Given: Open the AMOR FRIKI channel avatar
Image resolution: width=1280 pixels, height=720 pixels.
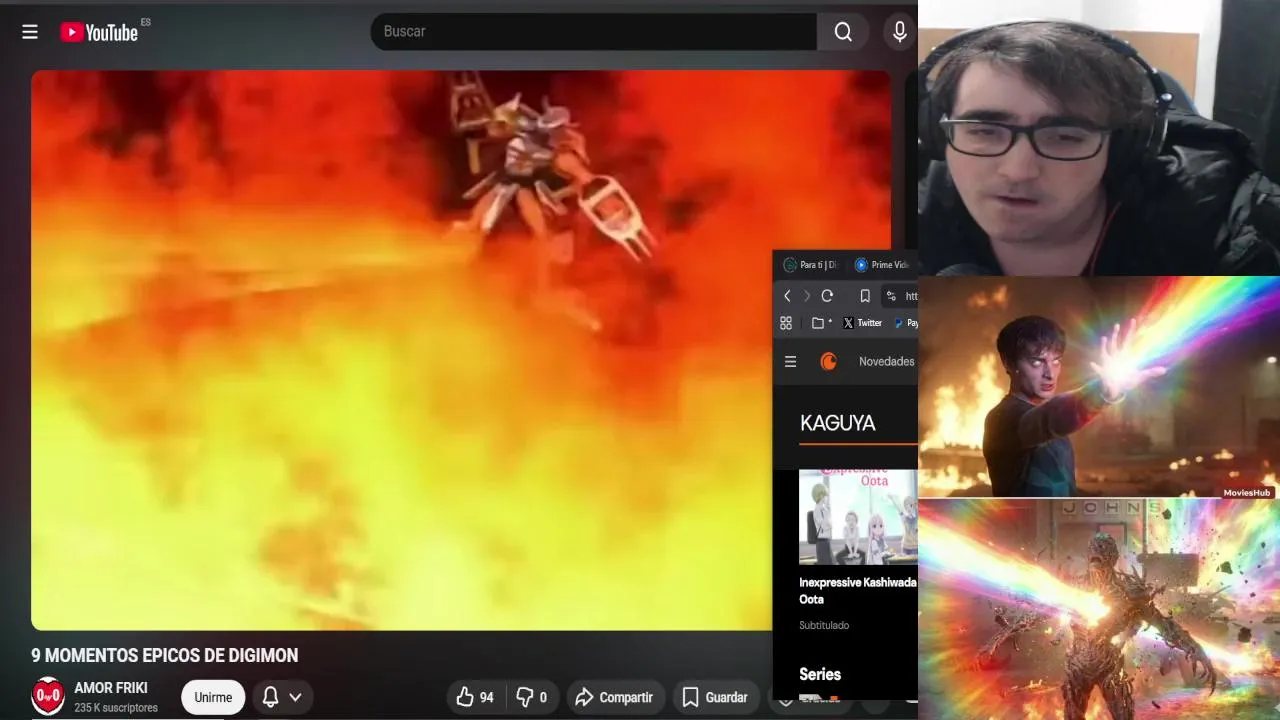Looking at the screenshot, I should click(x=48, y=696).
